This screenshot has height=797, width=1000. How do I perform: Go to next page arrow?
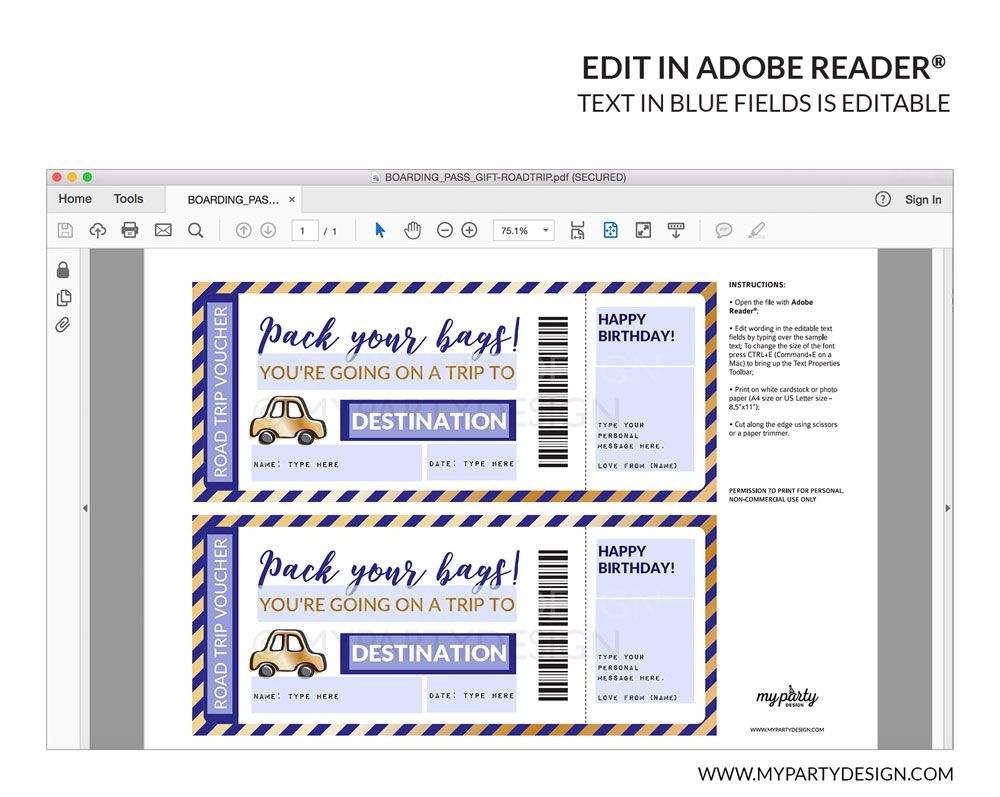268,231
